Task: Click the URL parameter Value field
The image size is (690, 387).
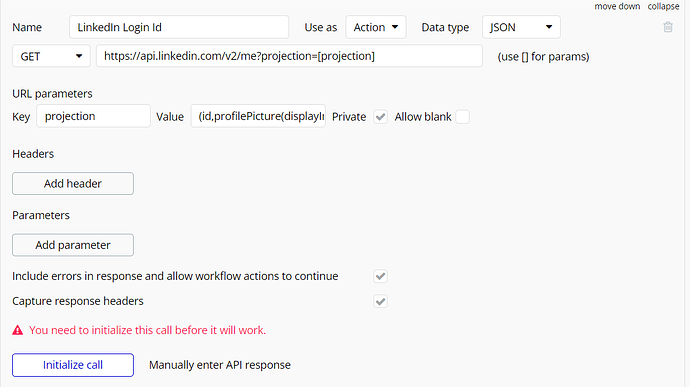Action: pos(258,116)
